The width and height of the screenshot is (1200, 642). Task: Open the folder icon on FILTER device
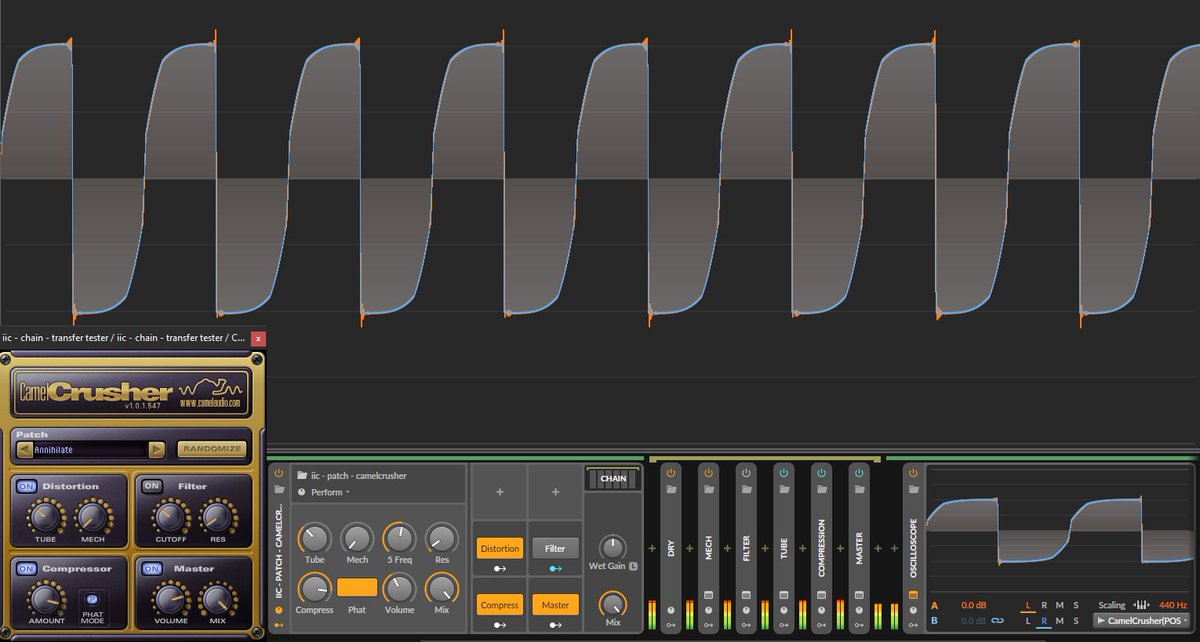(x=746, y=490)
